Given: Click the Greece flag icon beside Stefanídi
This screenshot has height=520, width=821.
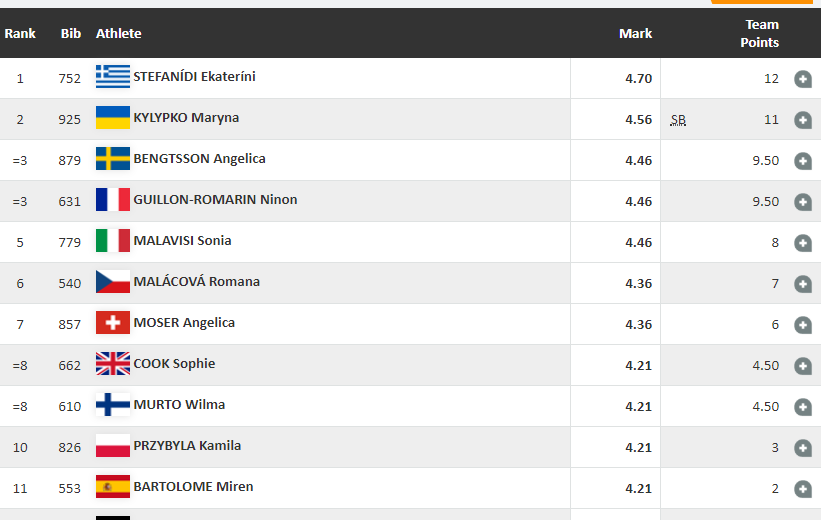Looking at the screenshot, I should point(113,77).
